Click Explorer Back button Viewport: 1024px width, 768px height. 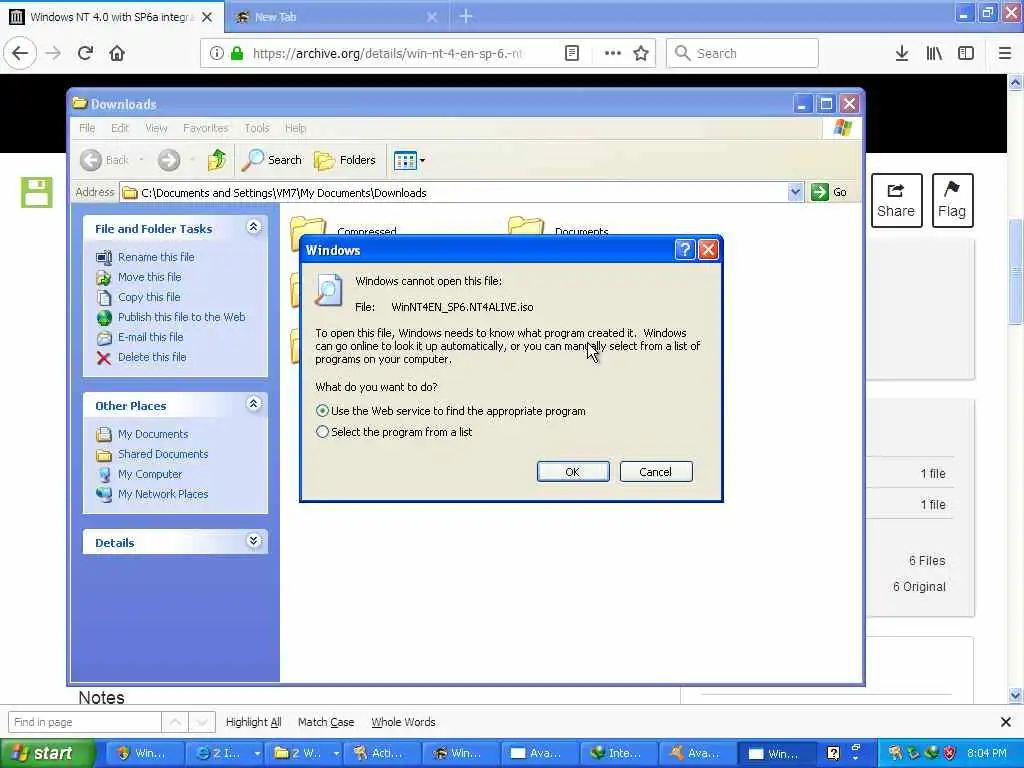point(104,160)
